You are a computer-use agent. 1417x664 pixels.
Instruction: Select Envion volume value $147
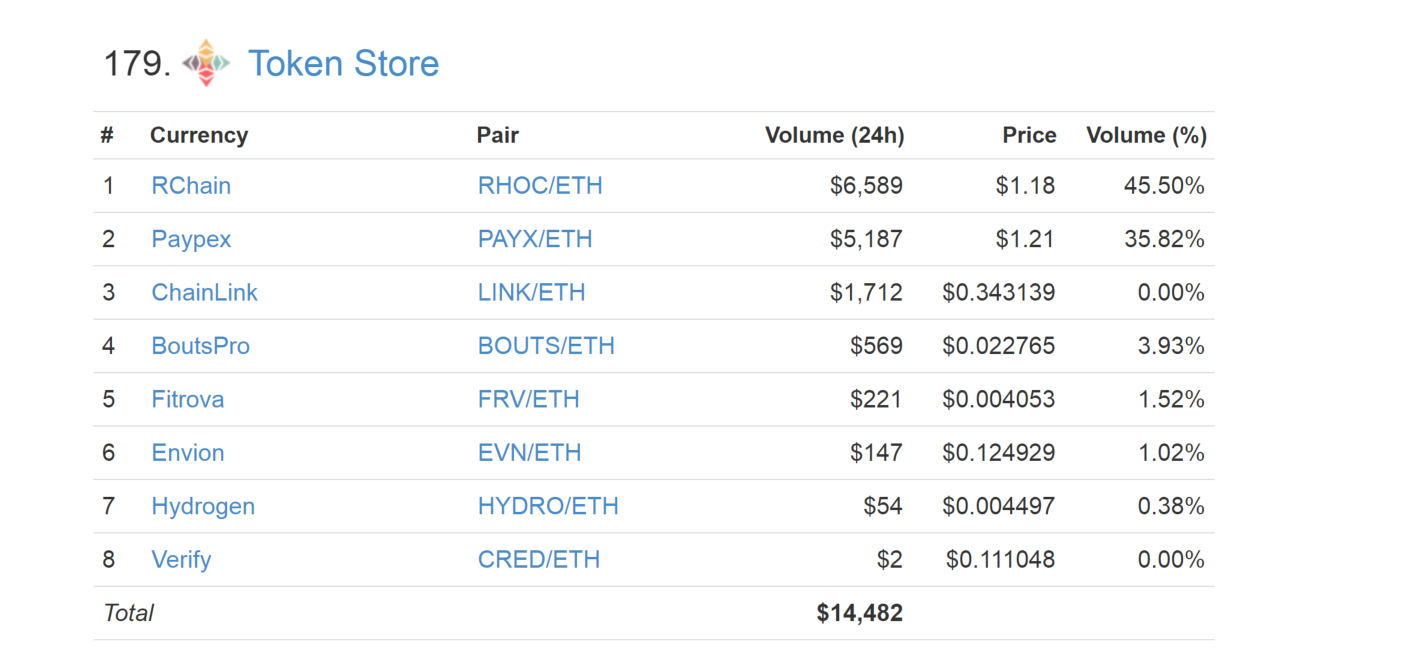tap(876, 453)
